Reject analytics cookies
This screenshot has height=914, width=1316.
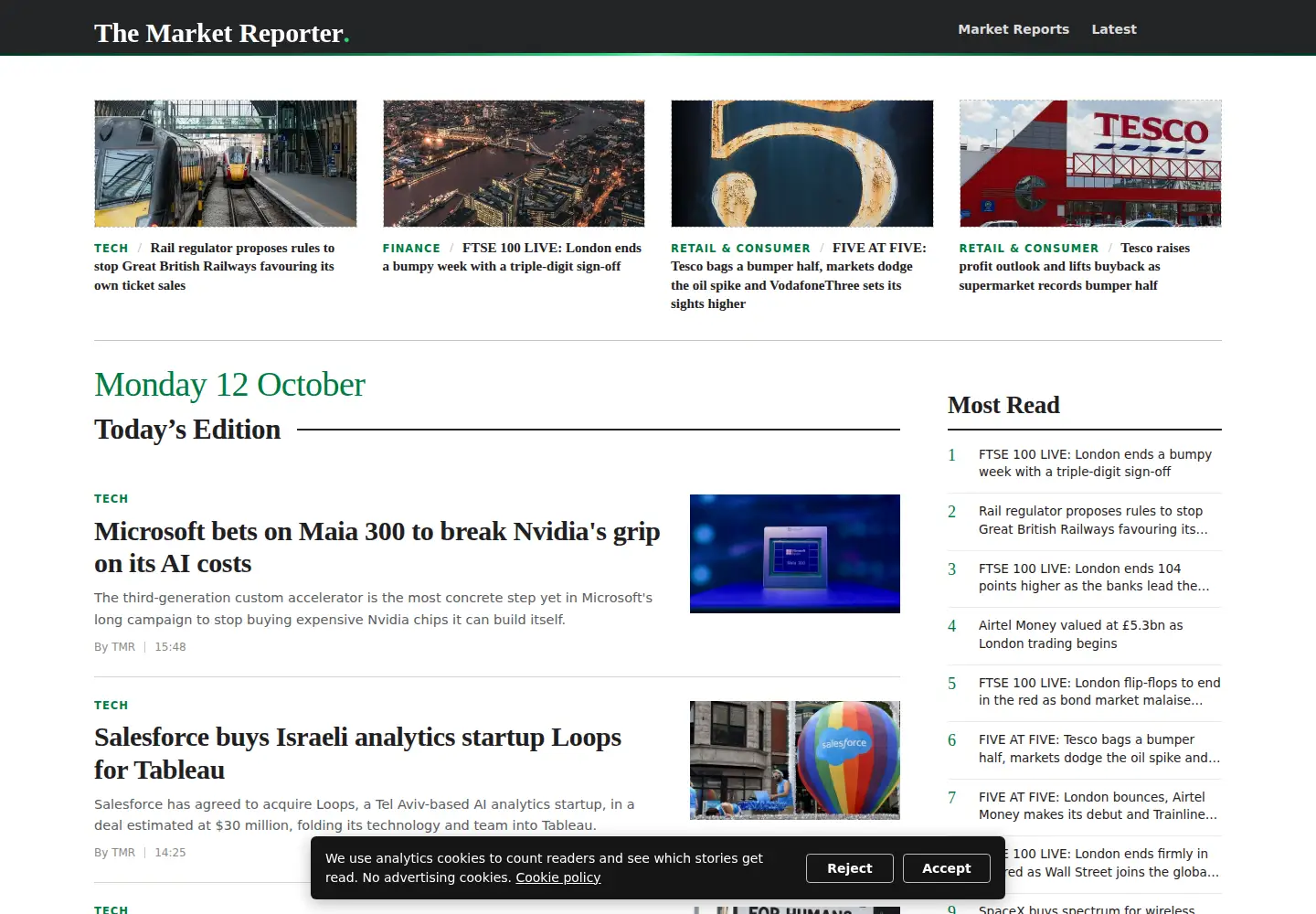pos(850,868)
